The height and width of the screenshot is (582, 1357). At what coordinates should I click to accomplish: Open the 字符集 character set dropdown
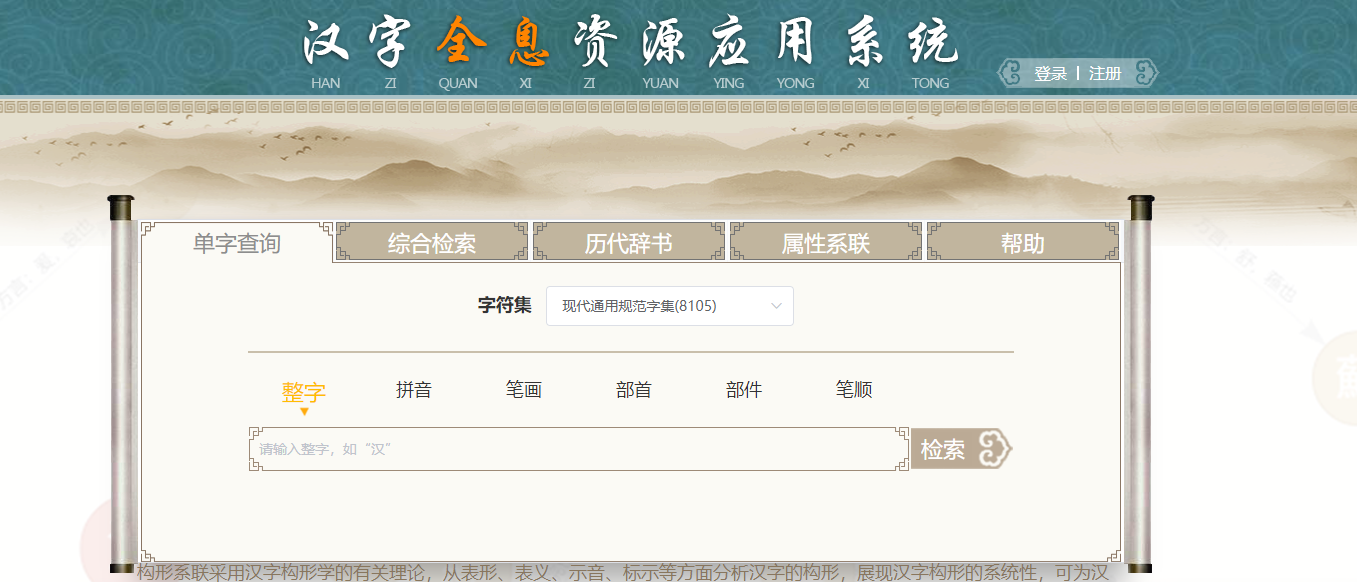(669, 306)
